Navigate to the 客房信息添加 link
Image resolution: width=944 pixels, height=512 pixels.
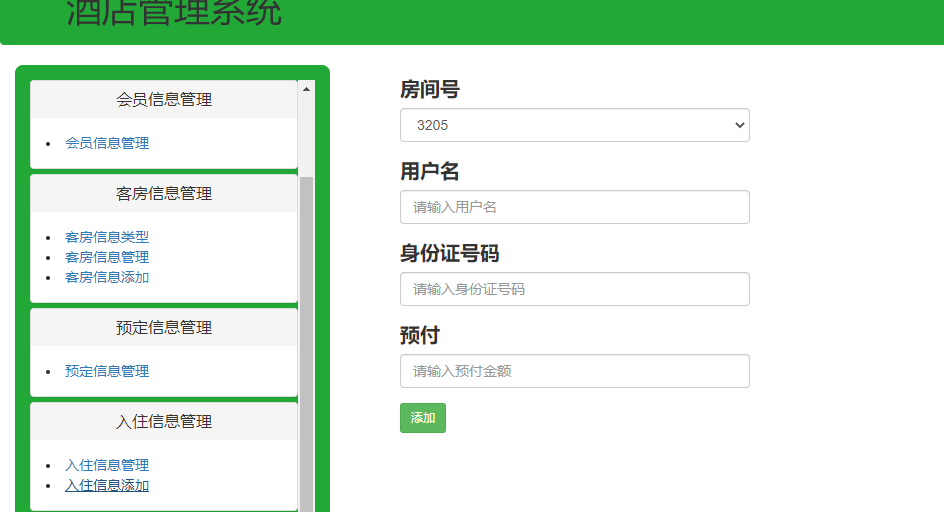tap(107, 277)
